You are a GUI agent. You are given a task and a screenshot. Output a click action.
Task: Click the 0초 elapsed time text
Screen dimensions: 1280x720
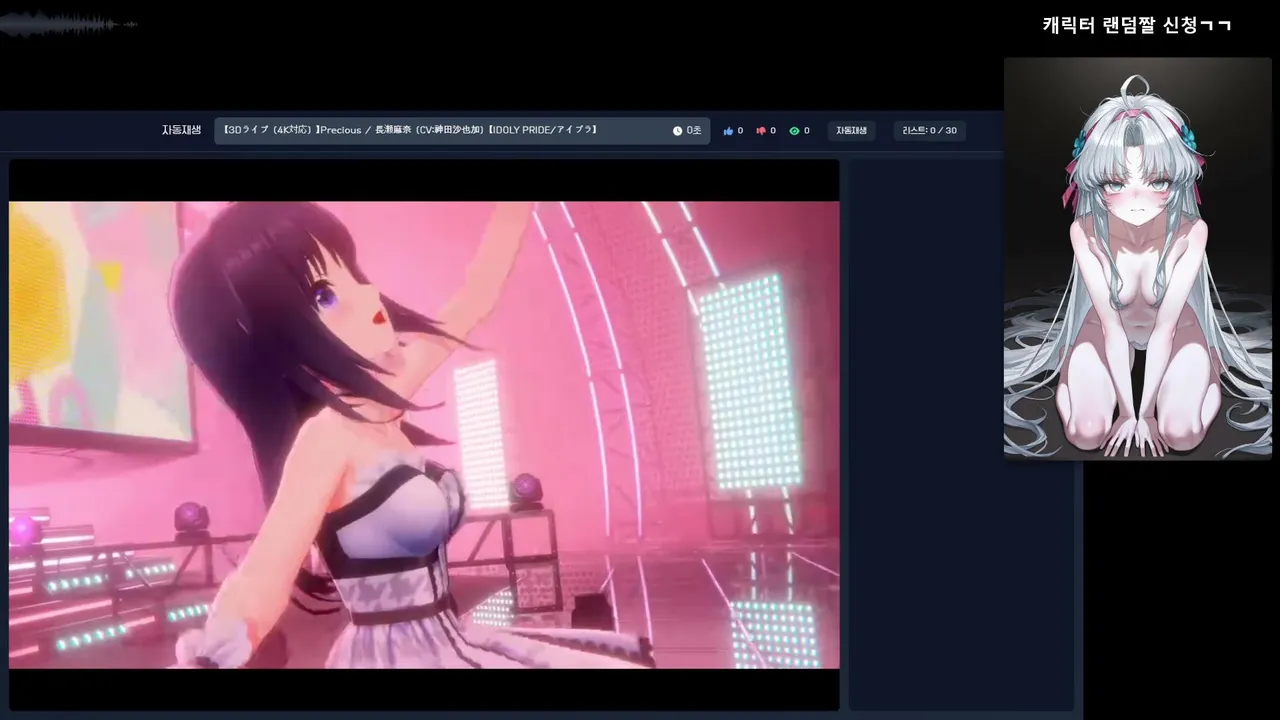(x=694, y=131)
